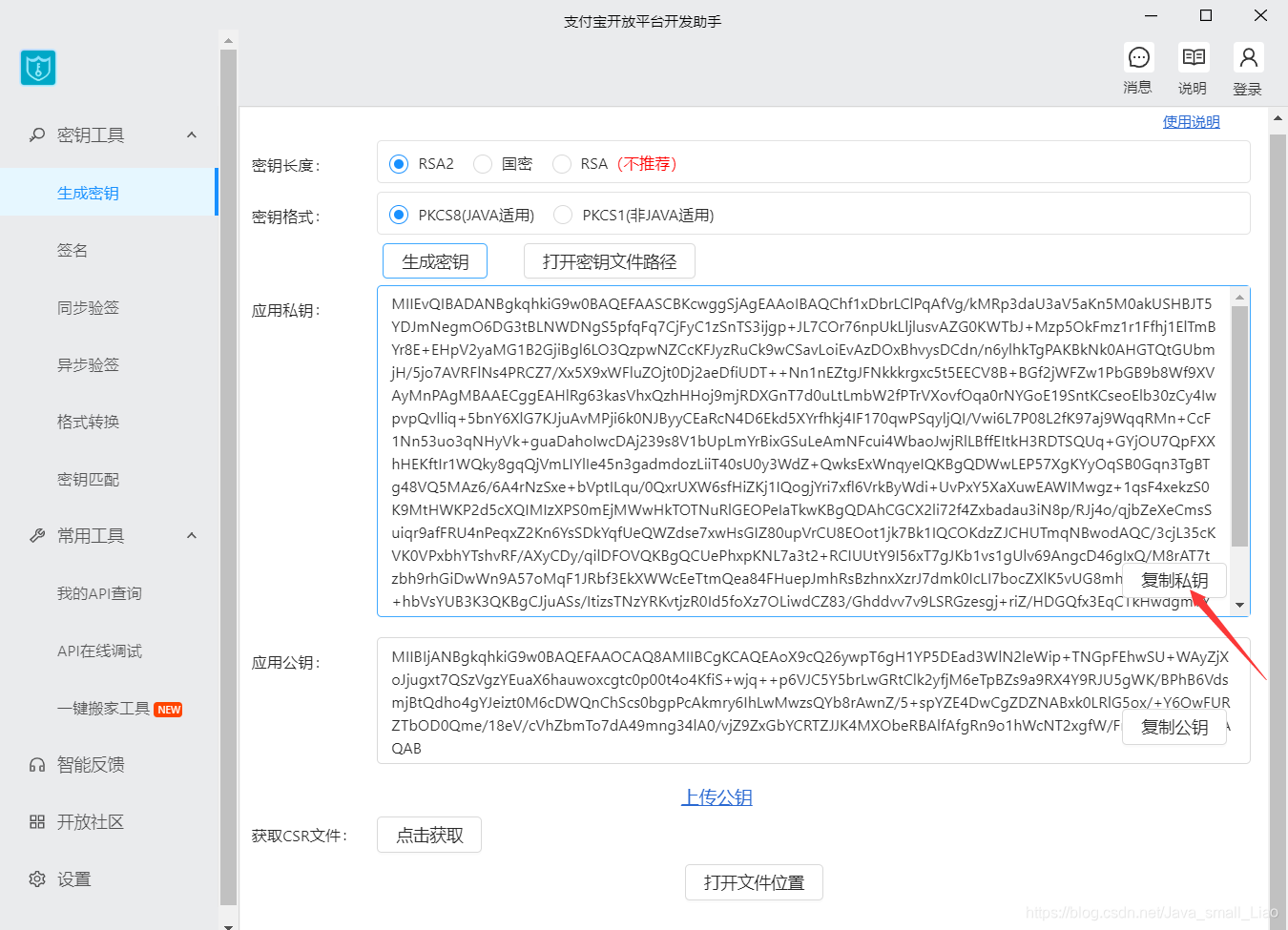The image size is (1288, 930).
Task: Open the 生成密钥 sidebar item
Action: pos(108,193)
